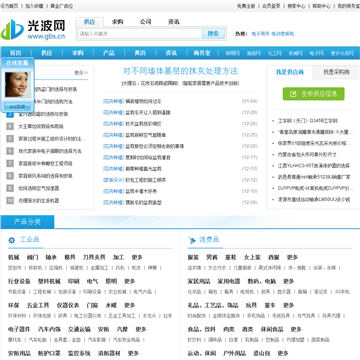
Task: Click 更多 at end of 服装 row
Action: pos(292,257)
